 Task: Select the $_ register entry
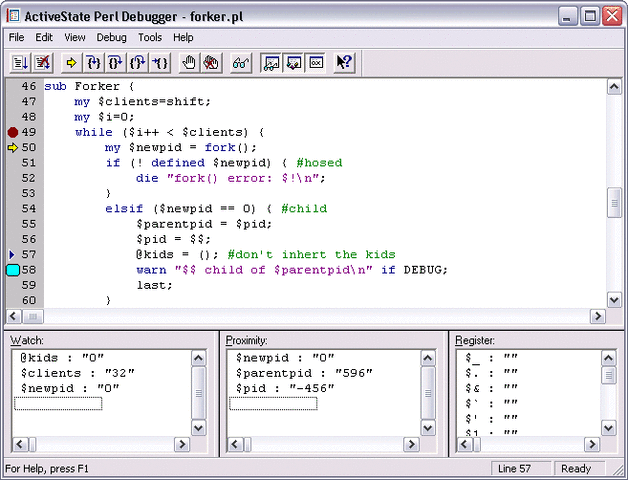coord(491,357)
